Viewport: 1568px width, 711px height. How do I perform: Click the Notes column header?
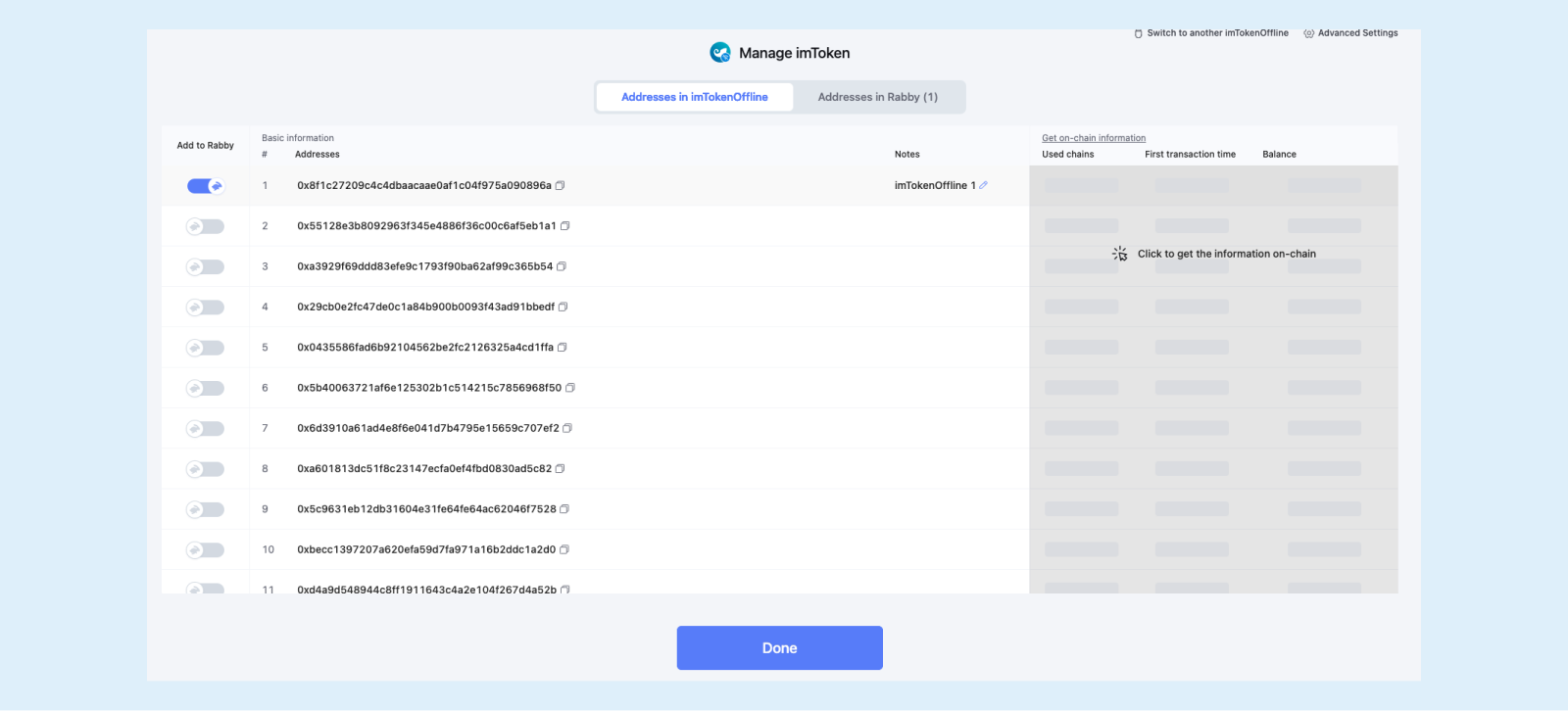(907, 155)
